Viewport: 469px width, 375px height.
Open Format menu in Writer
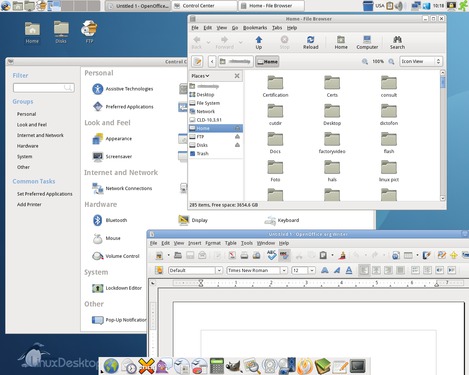click(213, 243)
